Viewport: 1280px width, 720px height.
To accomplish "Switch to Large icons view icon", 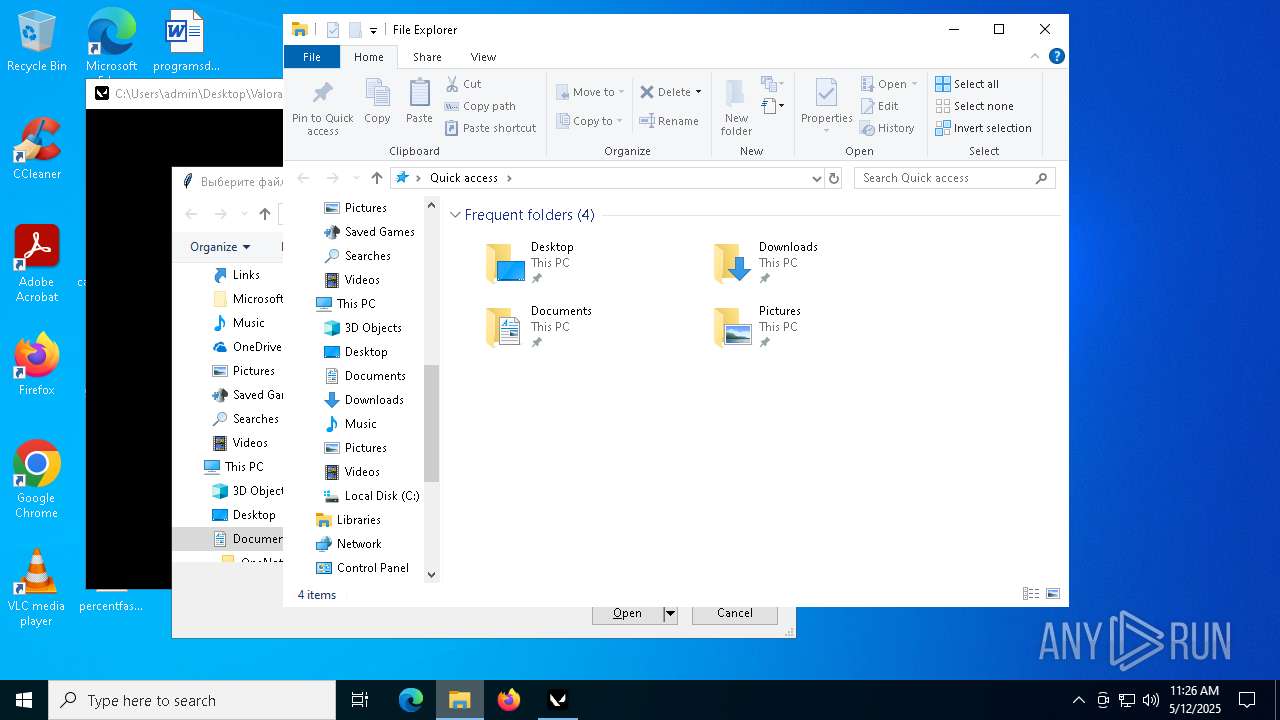I will click(1052, 594).
